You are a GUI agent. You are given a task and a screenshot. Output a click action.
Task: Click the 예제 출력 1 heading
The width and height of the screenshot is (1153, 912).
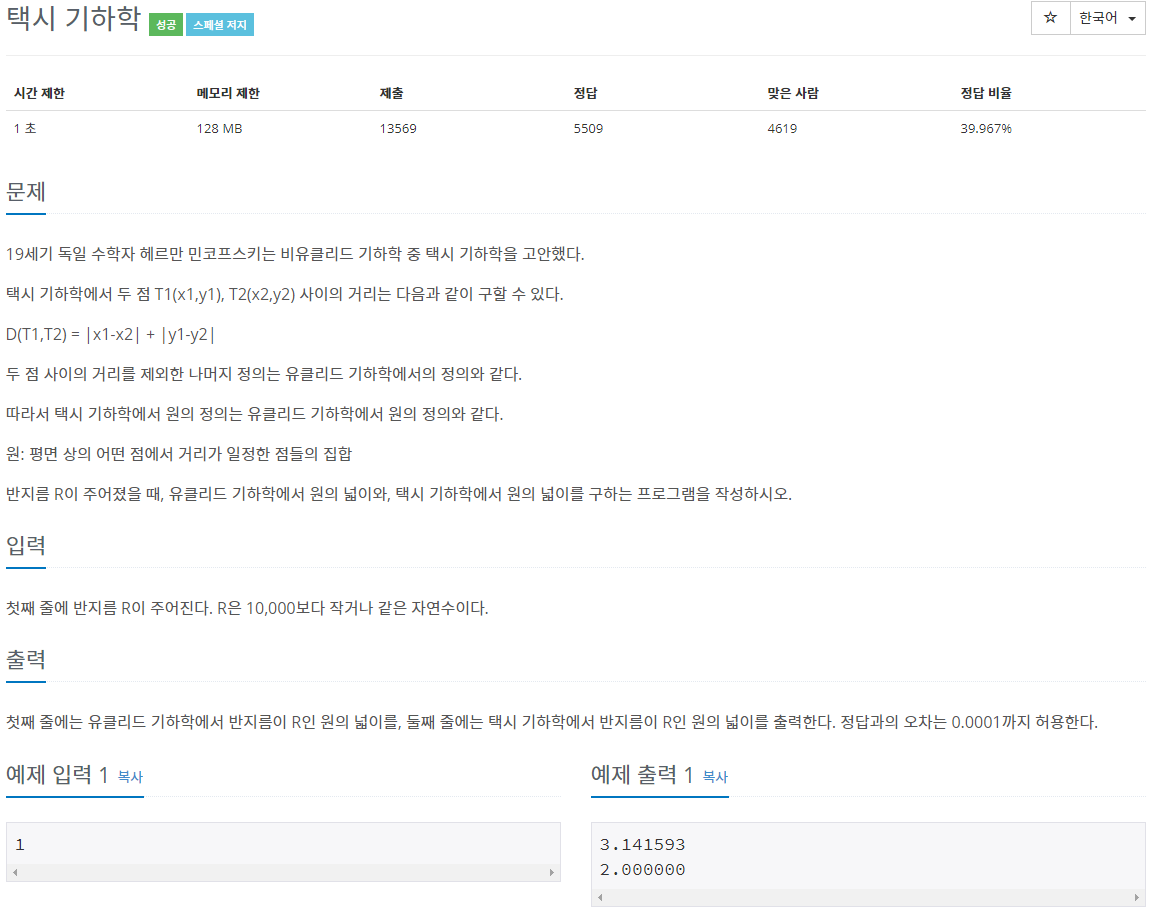(643, 774)
